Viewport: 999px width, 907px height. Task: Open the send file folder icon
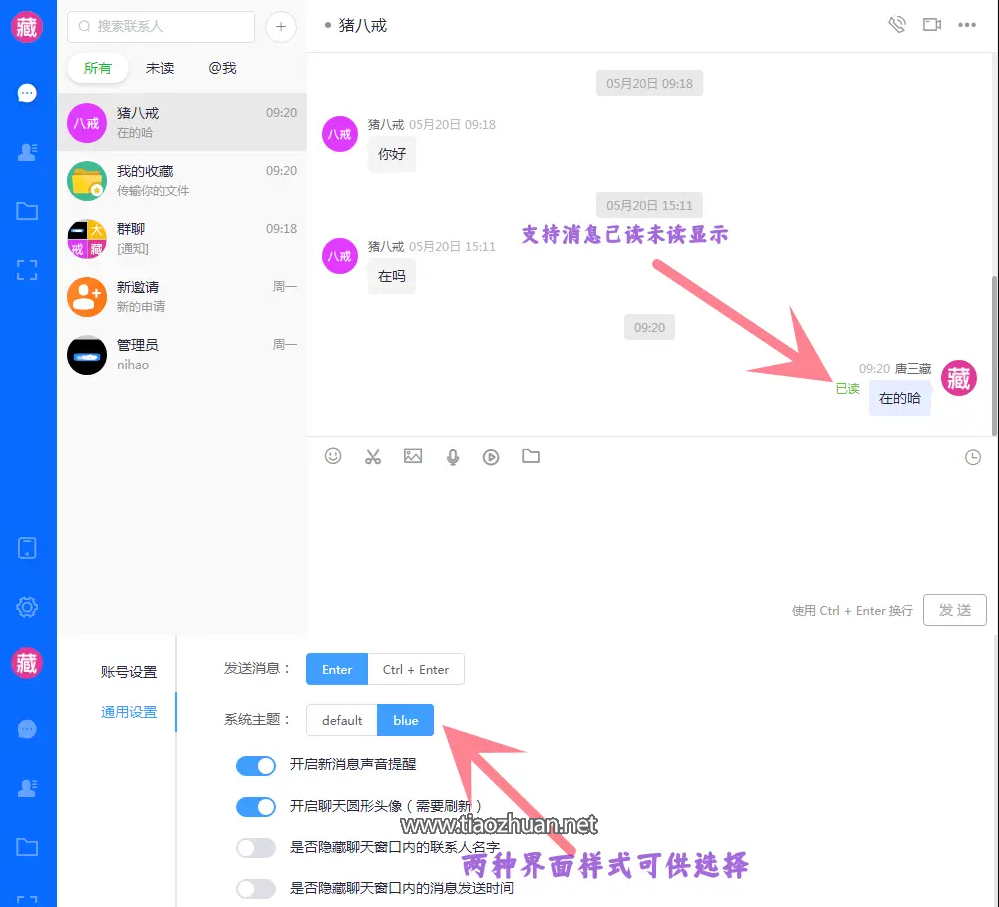[531, 456]
